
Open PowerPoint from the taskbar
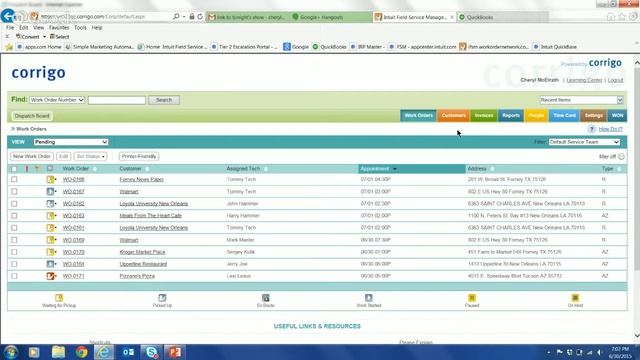pos(175,352)
